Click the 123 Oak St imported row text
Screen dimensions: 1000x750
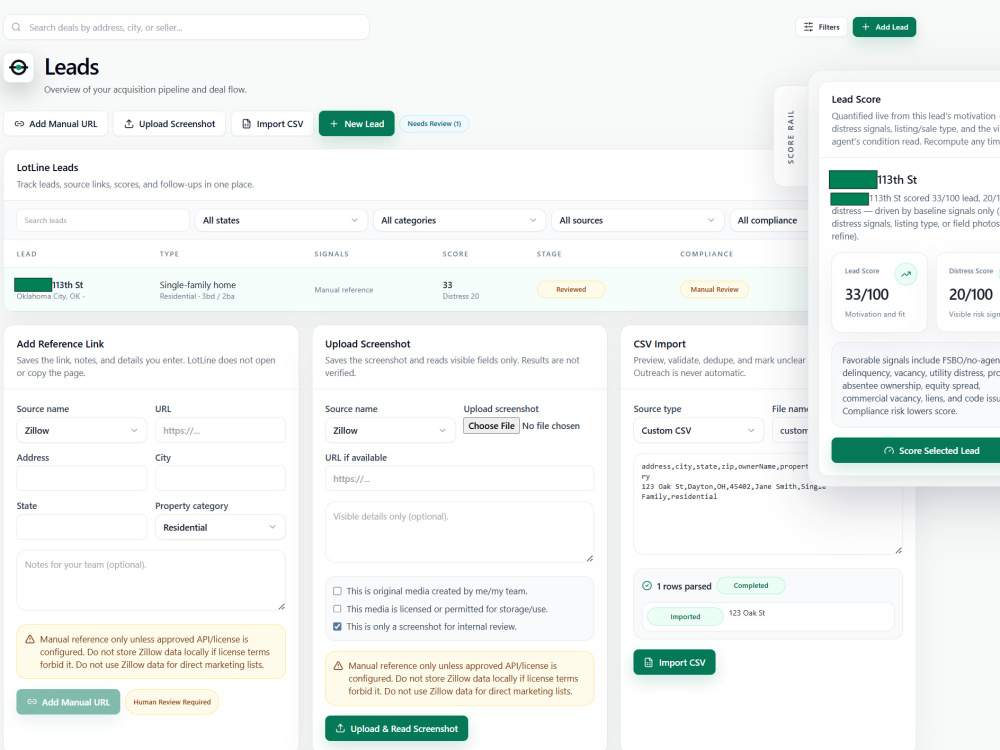pyautogui.click(x=747, y=613)
